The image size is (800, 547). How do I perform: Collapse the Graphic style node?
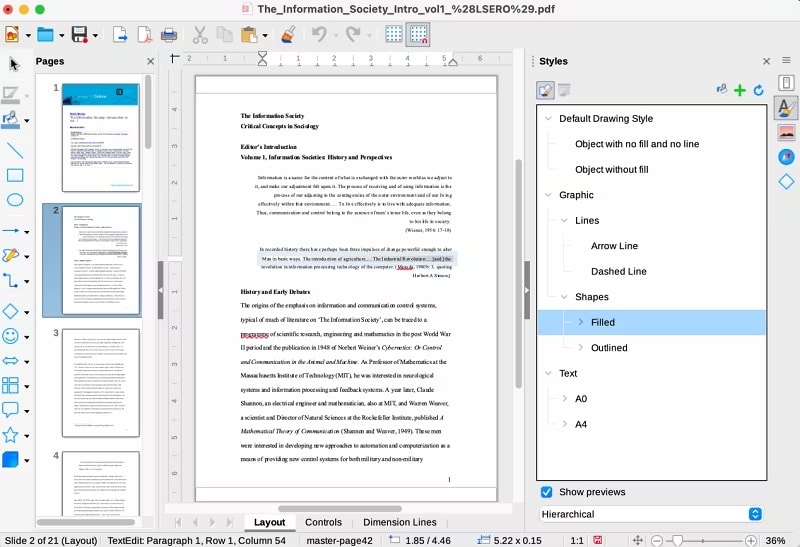click(548, 195)
